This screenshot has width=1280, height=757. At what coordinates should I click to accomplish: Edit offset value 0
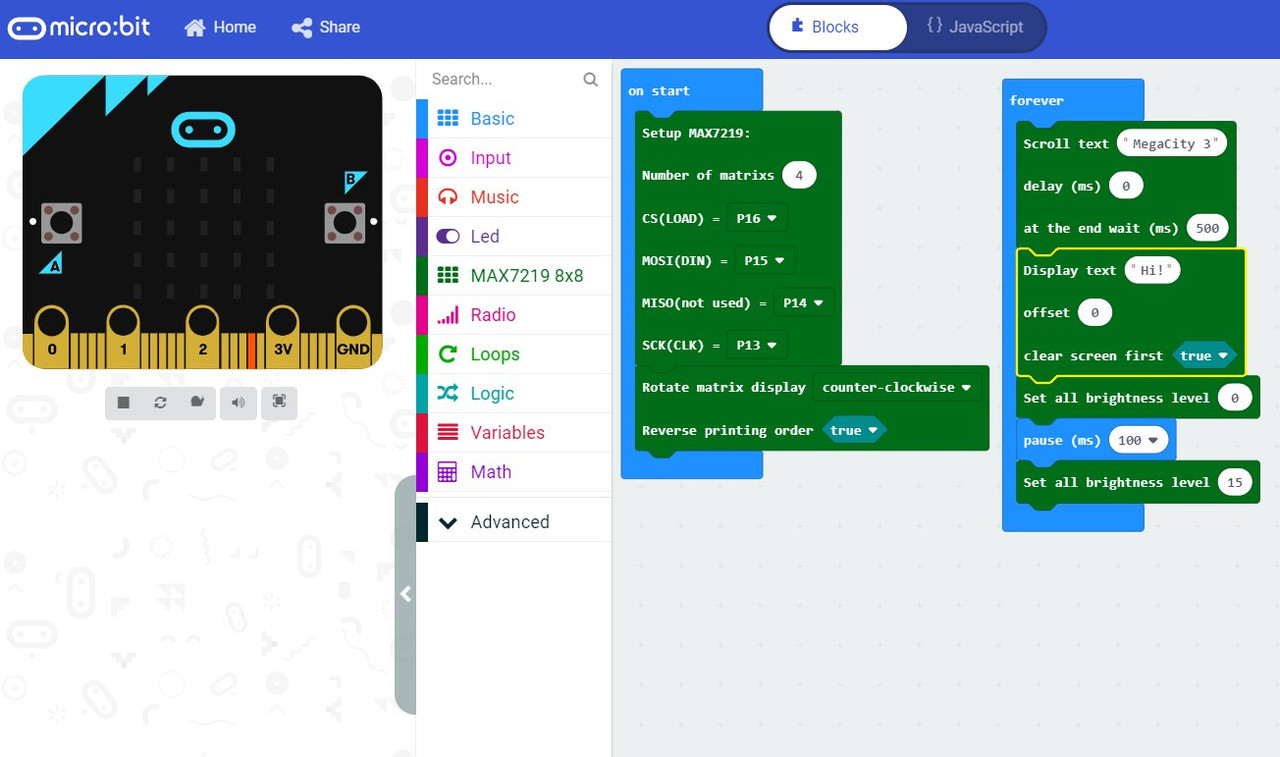point(1095,313)
